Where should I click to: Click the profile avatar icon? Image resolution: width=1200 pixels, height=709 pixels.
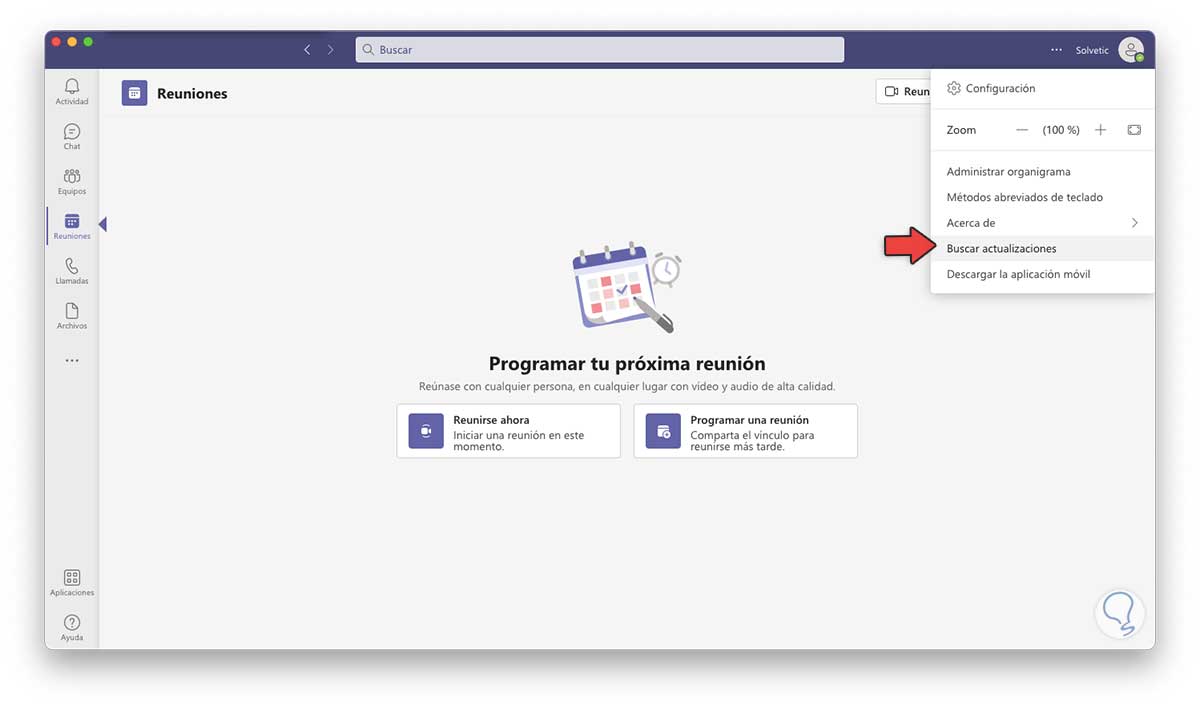point(1130,50)
